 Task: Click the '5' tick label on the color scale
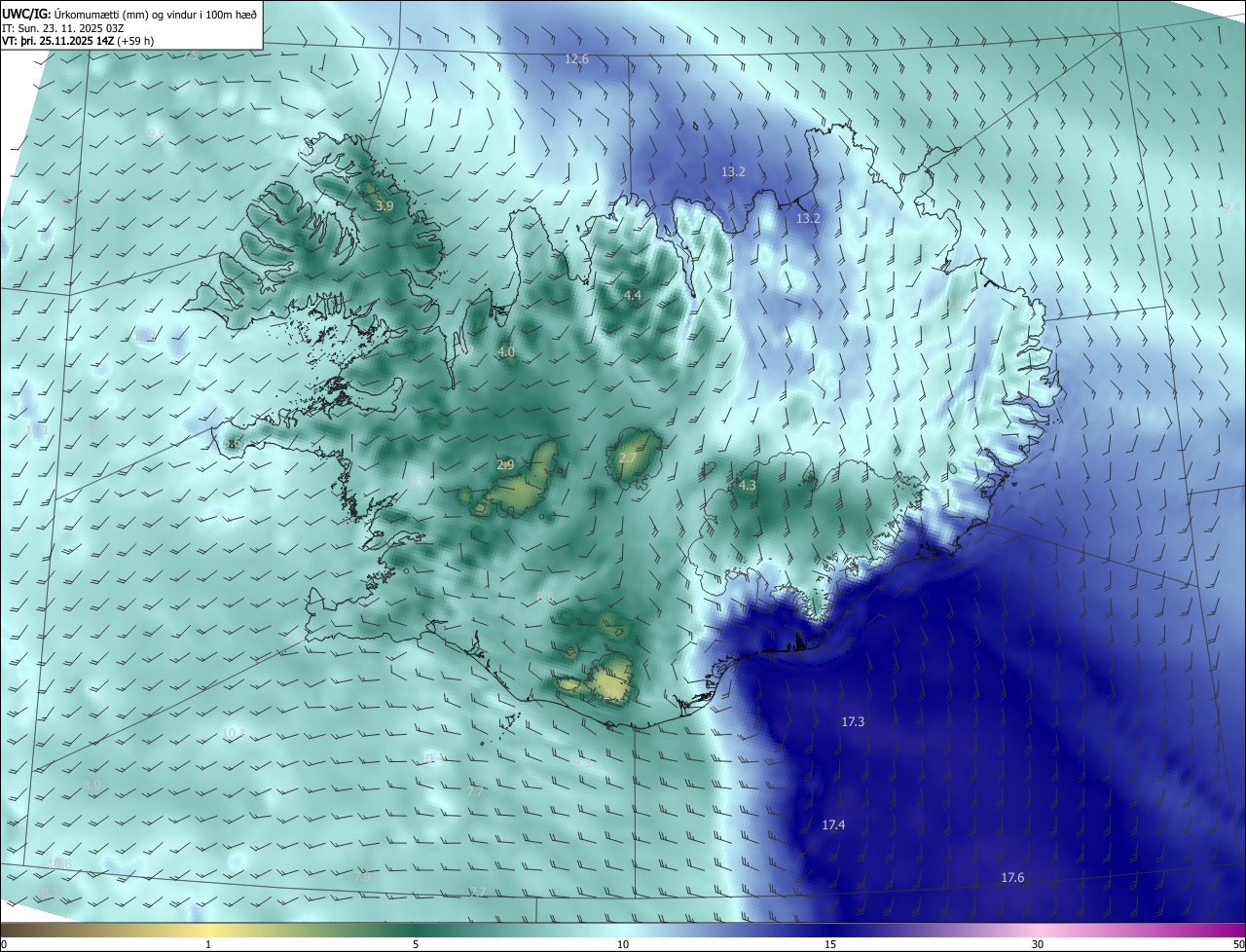click(416, 945)
